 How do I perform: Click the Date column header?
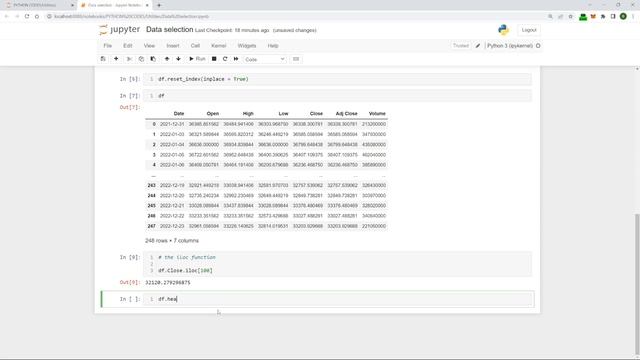point(179,113)
